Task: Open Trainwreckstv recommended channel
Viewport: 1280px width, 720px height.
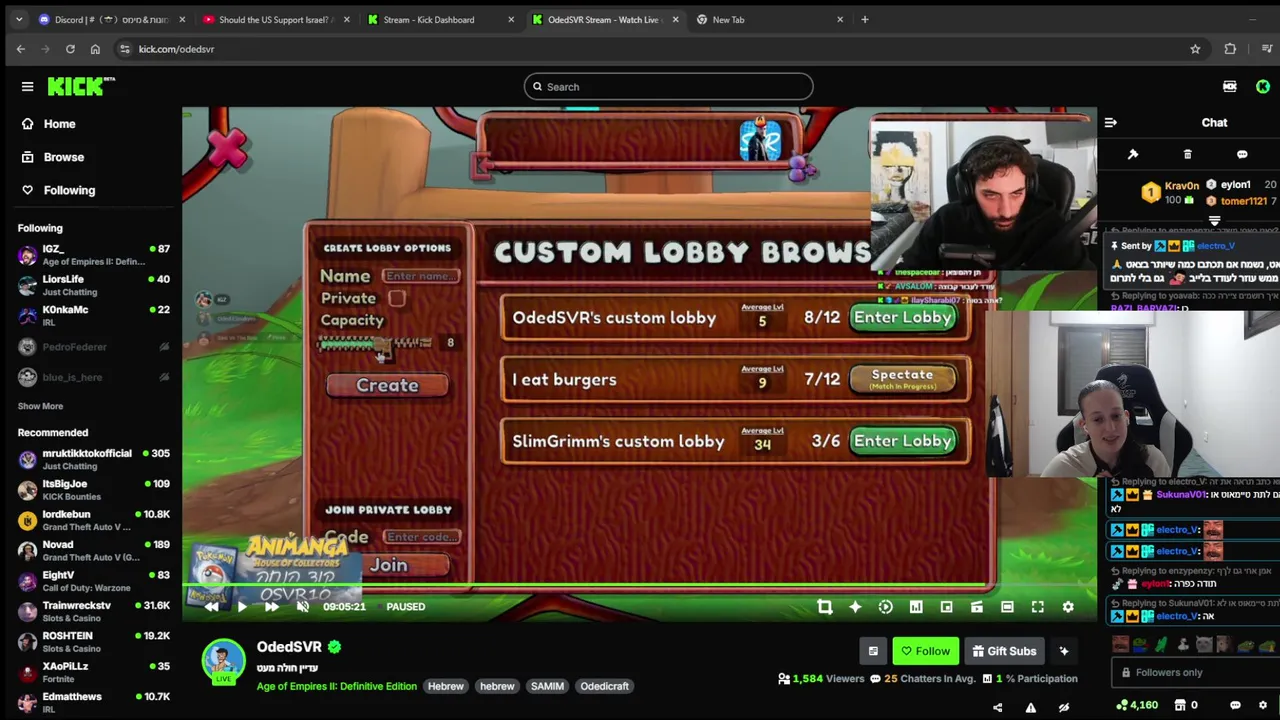Action: coord(94,611)
